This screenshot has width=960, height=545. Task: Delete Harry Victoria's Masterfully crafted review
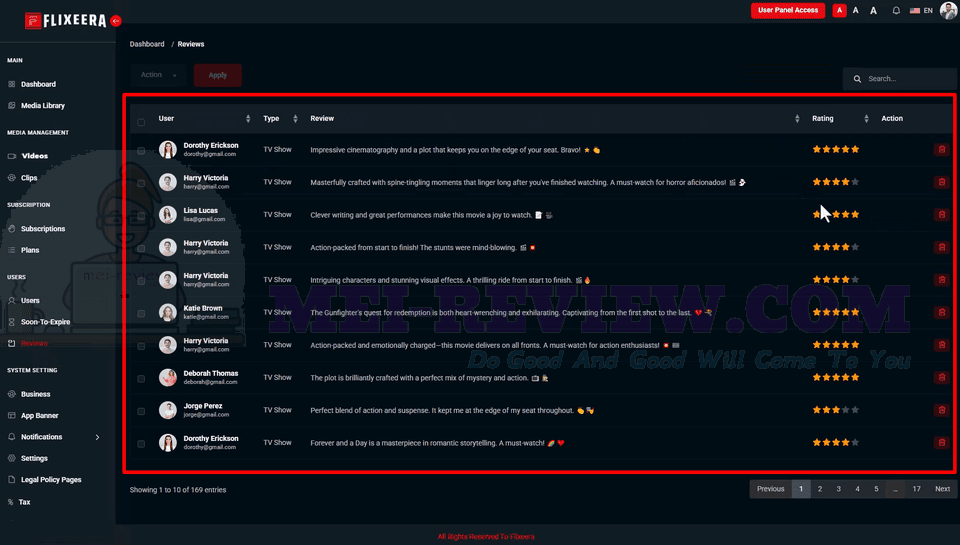pyautogui.click(x=942, y=182)
